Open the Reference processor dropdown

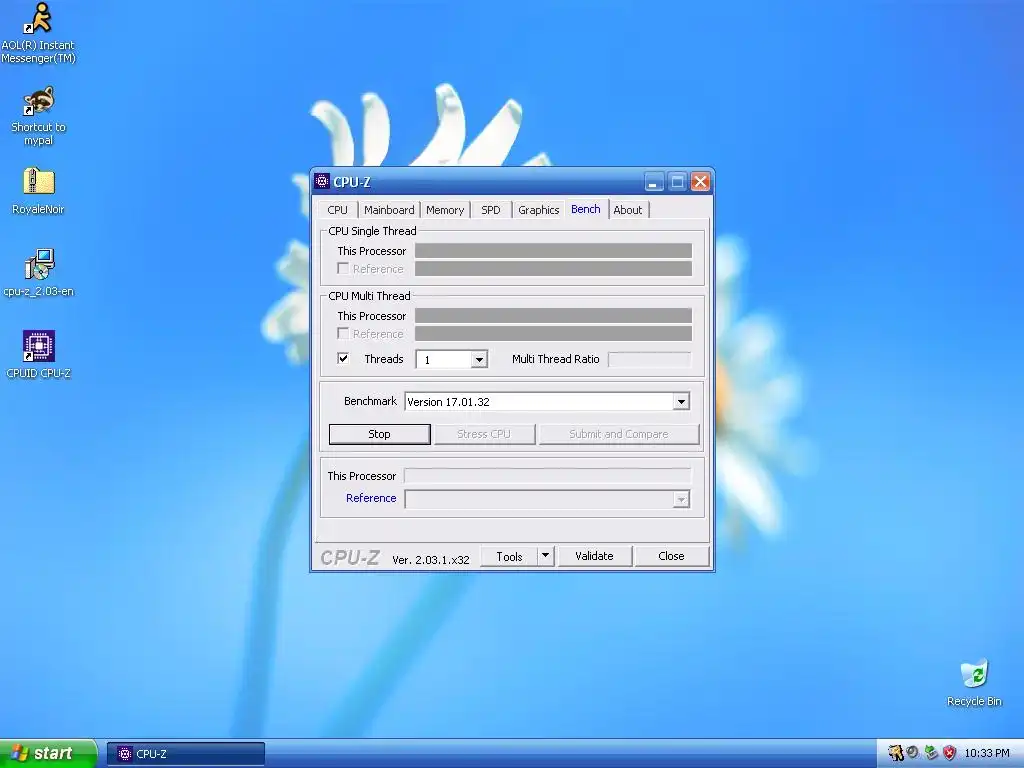[x=681, y=500]
